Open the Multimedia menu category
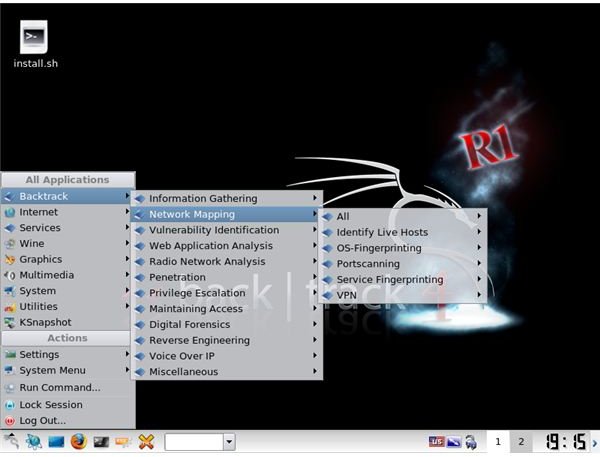The image size is (600, 457). pos(67,275)
